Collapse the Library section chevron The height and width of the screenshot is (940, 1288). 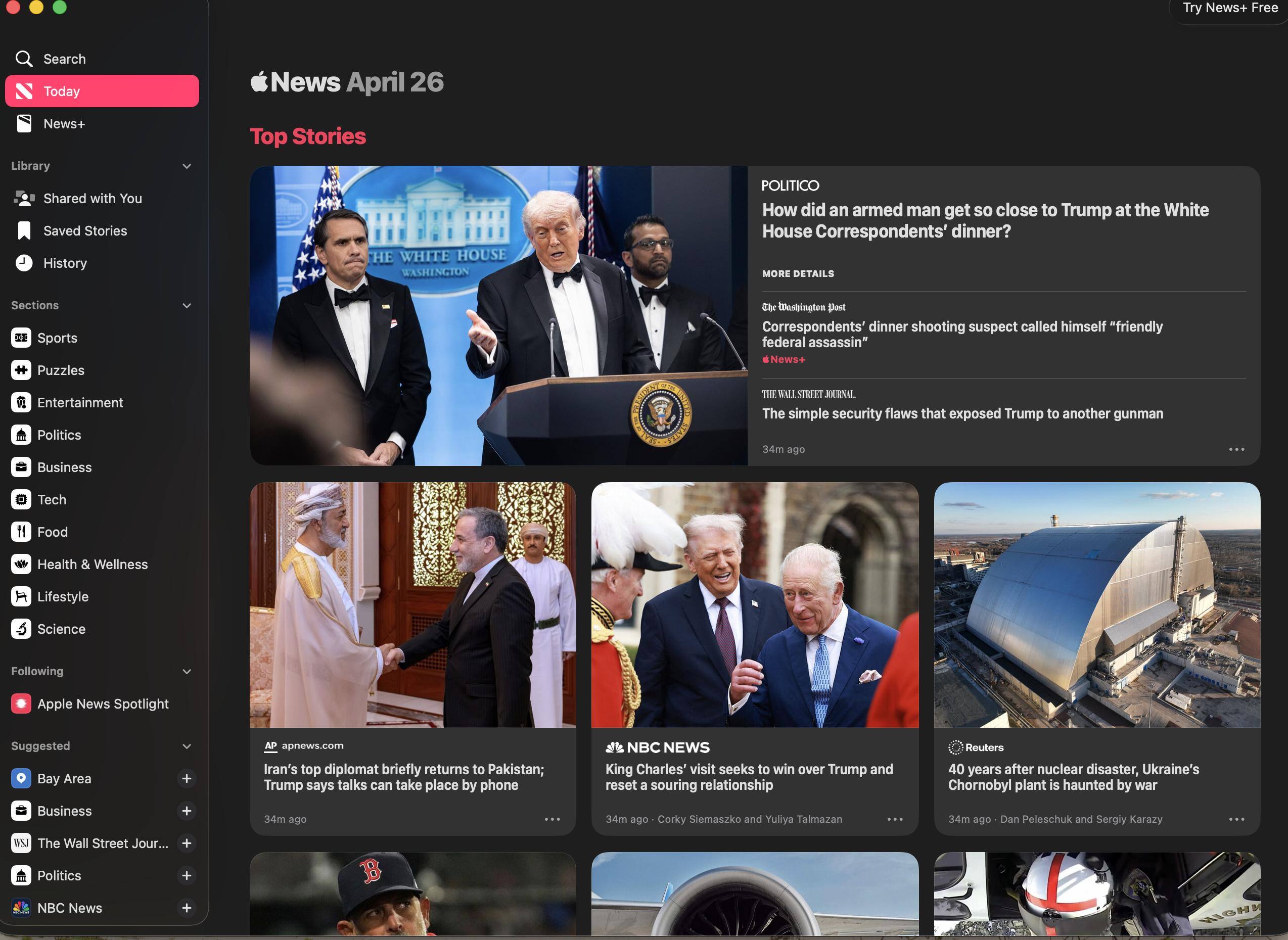187,166
